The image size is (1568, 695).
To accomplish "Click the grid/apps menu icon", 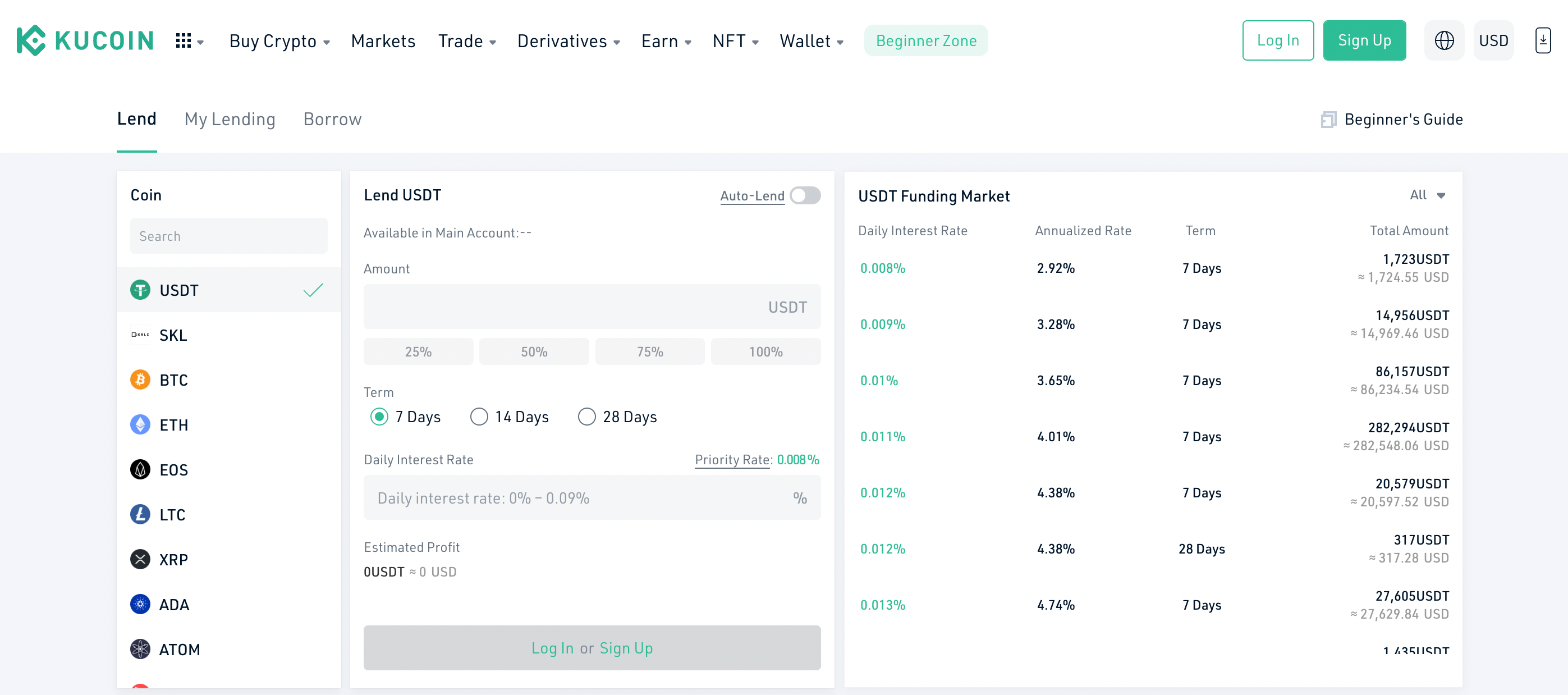I will [x=185, y=40].
